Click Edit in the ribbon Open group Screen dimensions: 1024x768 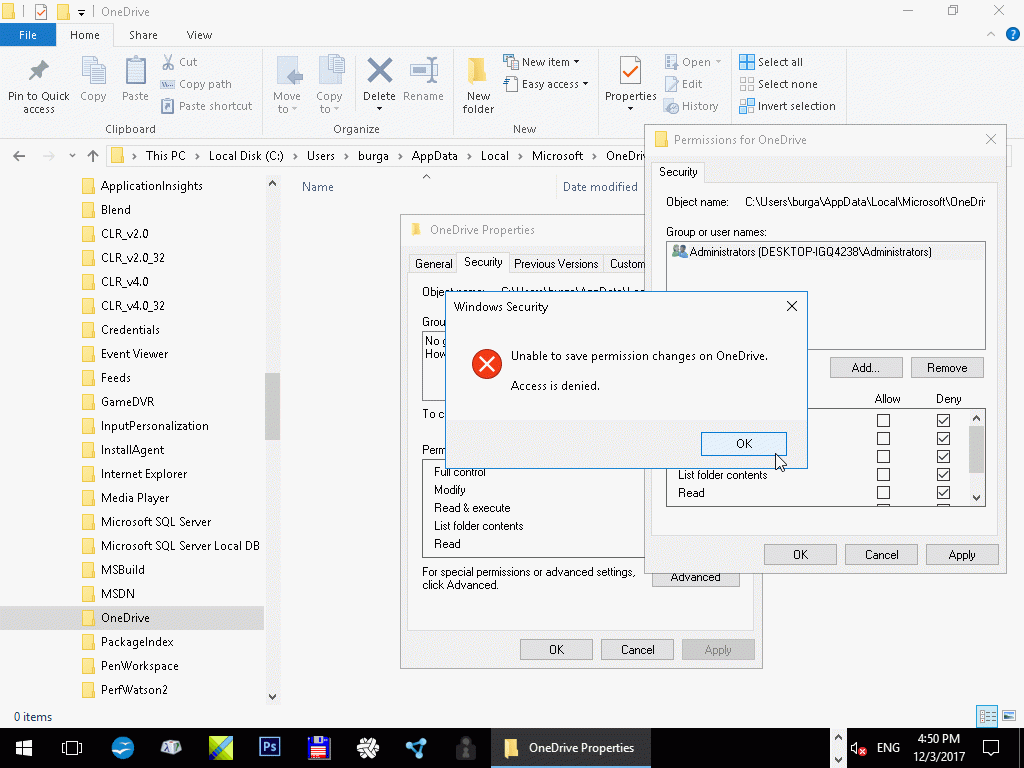pos(684,84)
